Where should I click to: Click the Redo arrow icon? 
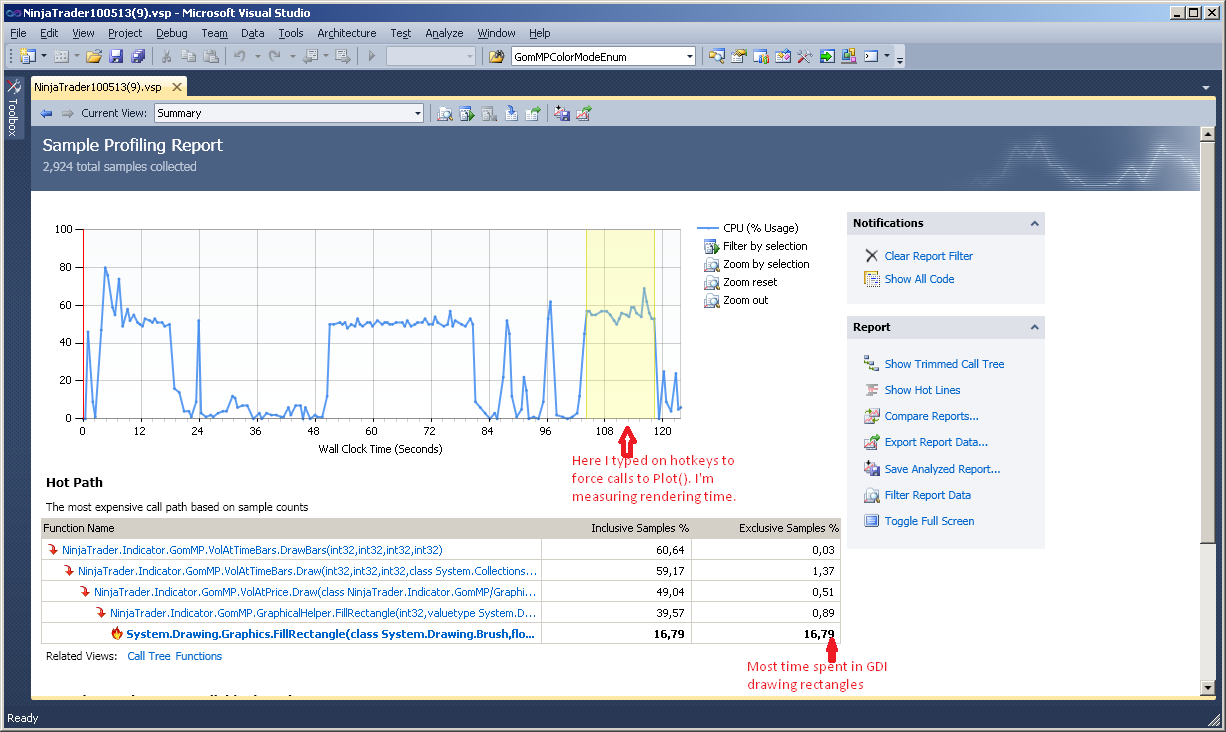[x=275, y=57]
